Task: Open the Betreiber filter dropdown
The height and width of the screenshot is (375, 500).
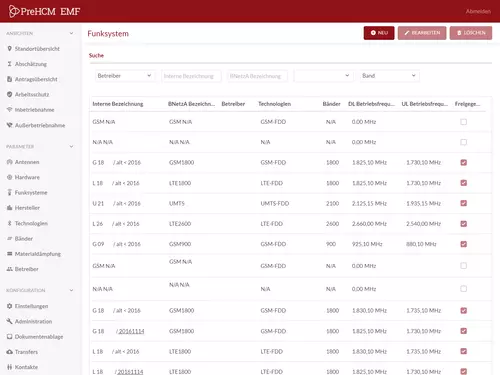Action: click(x=125, y=76)
